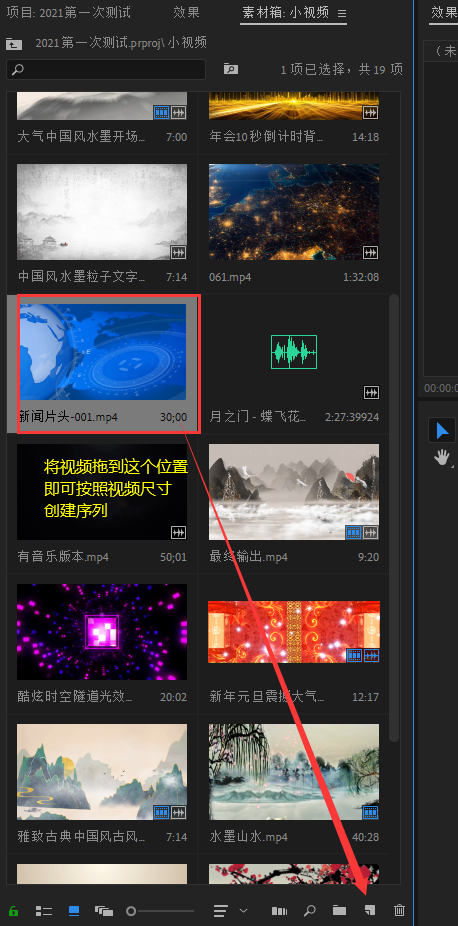This screenshot has height=926, width=458.
Task: Click the New Item icon
Action: coord(370,910)
